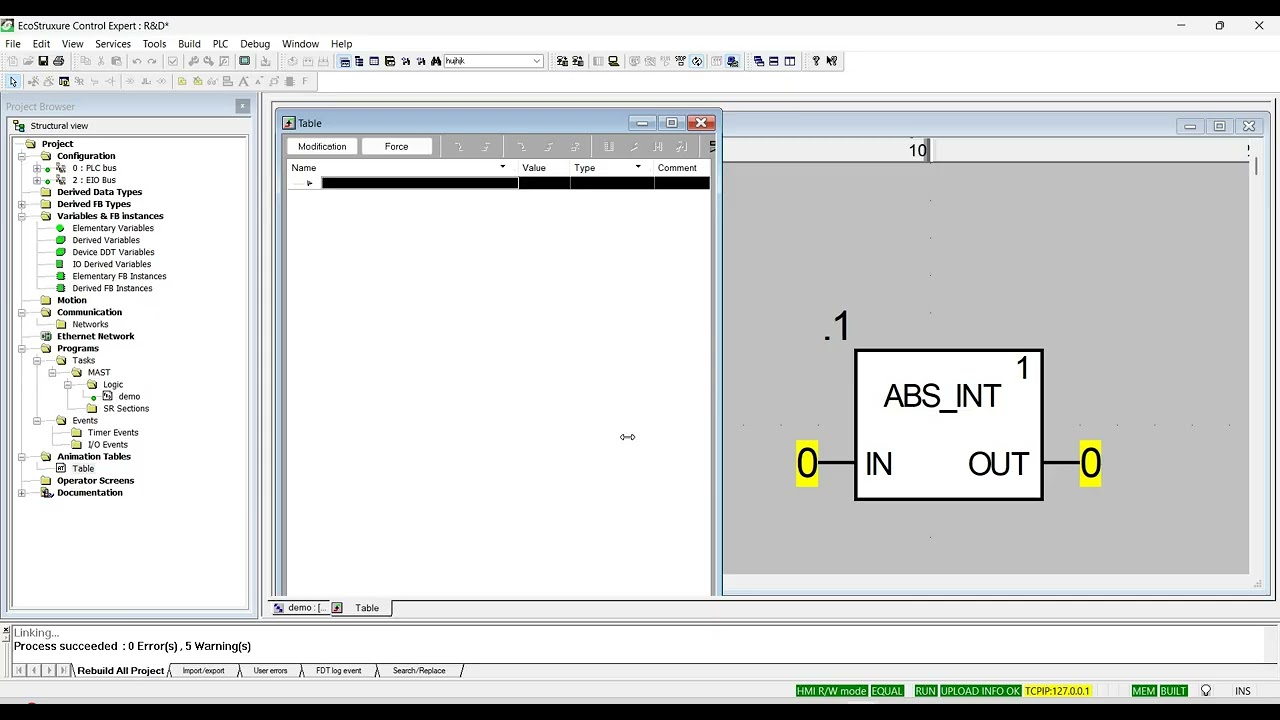Collapse the Configuration tree node

pyautogui.click(x=22, y=156)
